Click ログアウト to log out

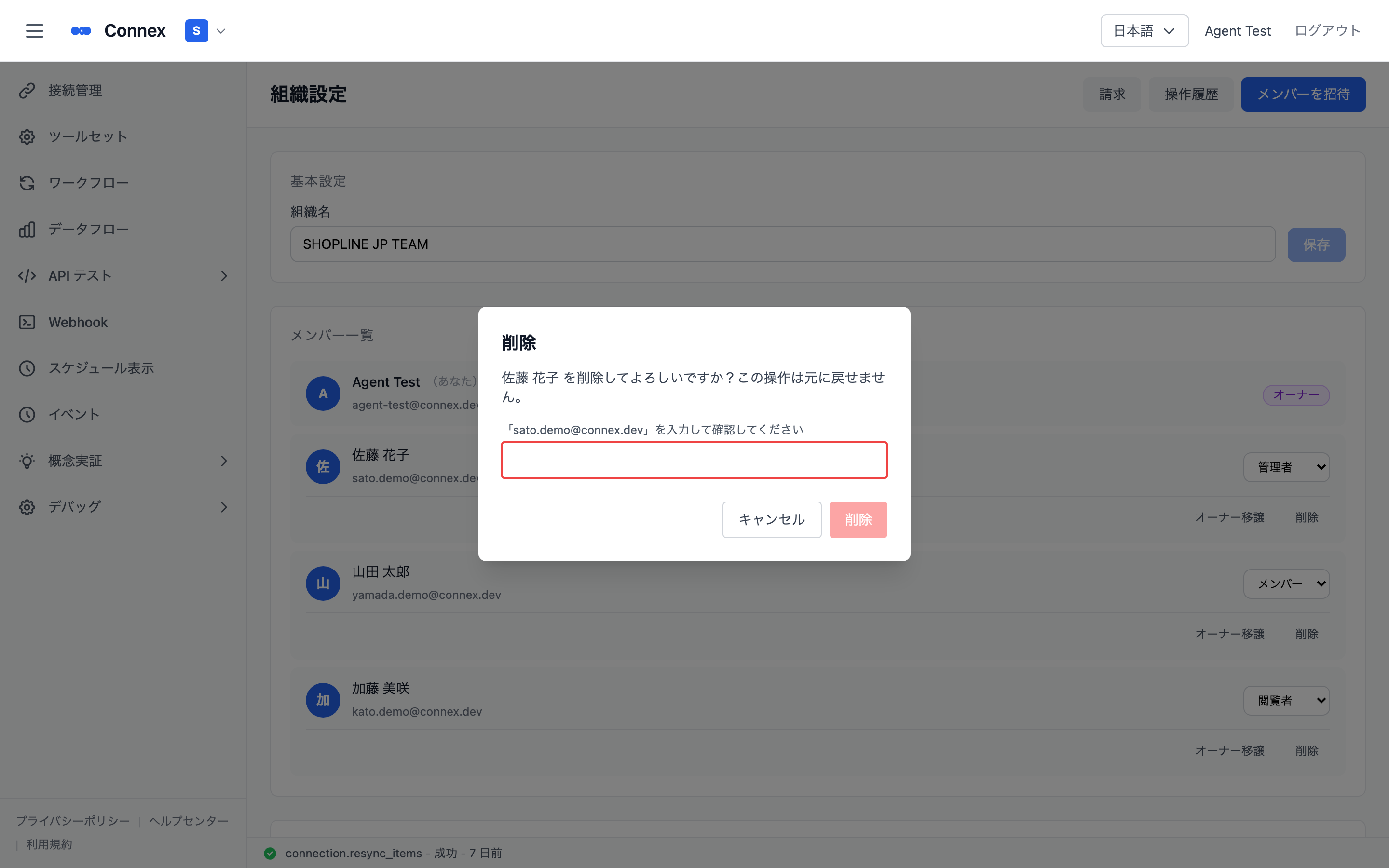coord(1328,31)
